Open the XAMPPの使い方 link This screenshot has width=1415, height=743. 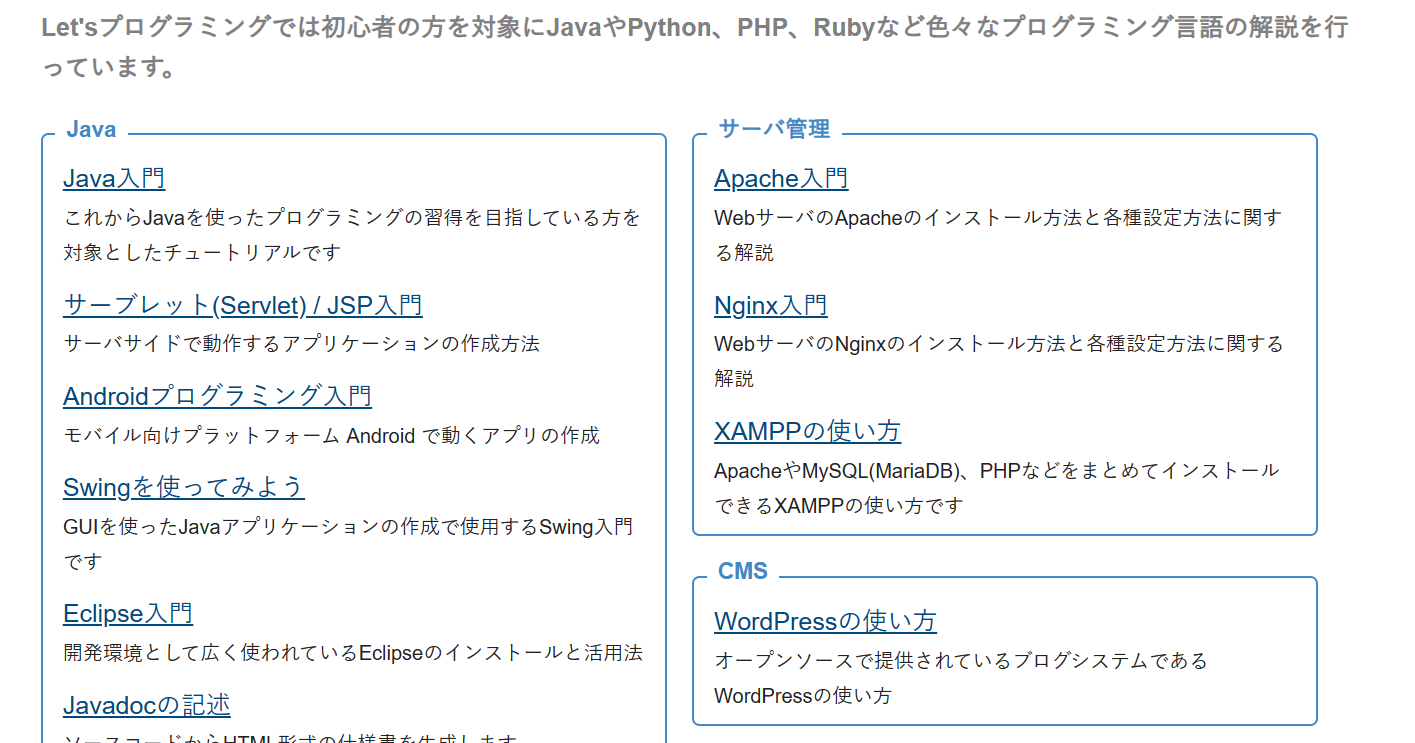pyautogui.click(x=808, y=431)
